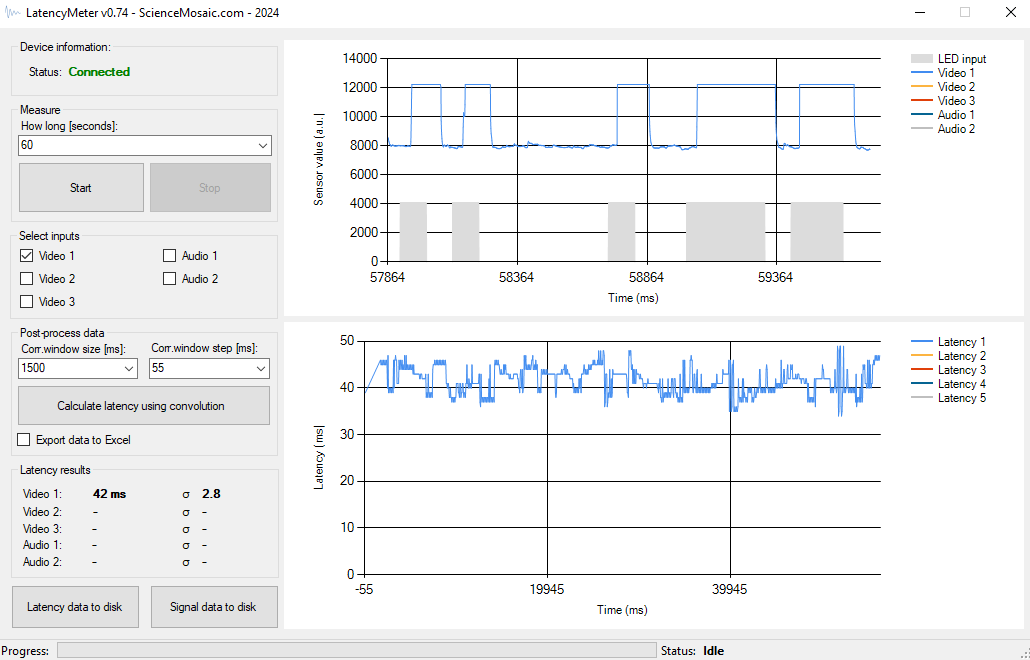This screenshot has width=1030, height=660.
Task: Click the Latency 5 legend entry
Action: (x=948, y=398)
